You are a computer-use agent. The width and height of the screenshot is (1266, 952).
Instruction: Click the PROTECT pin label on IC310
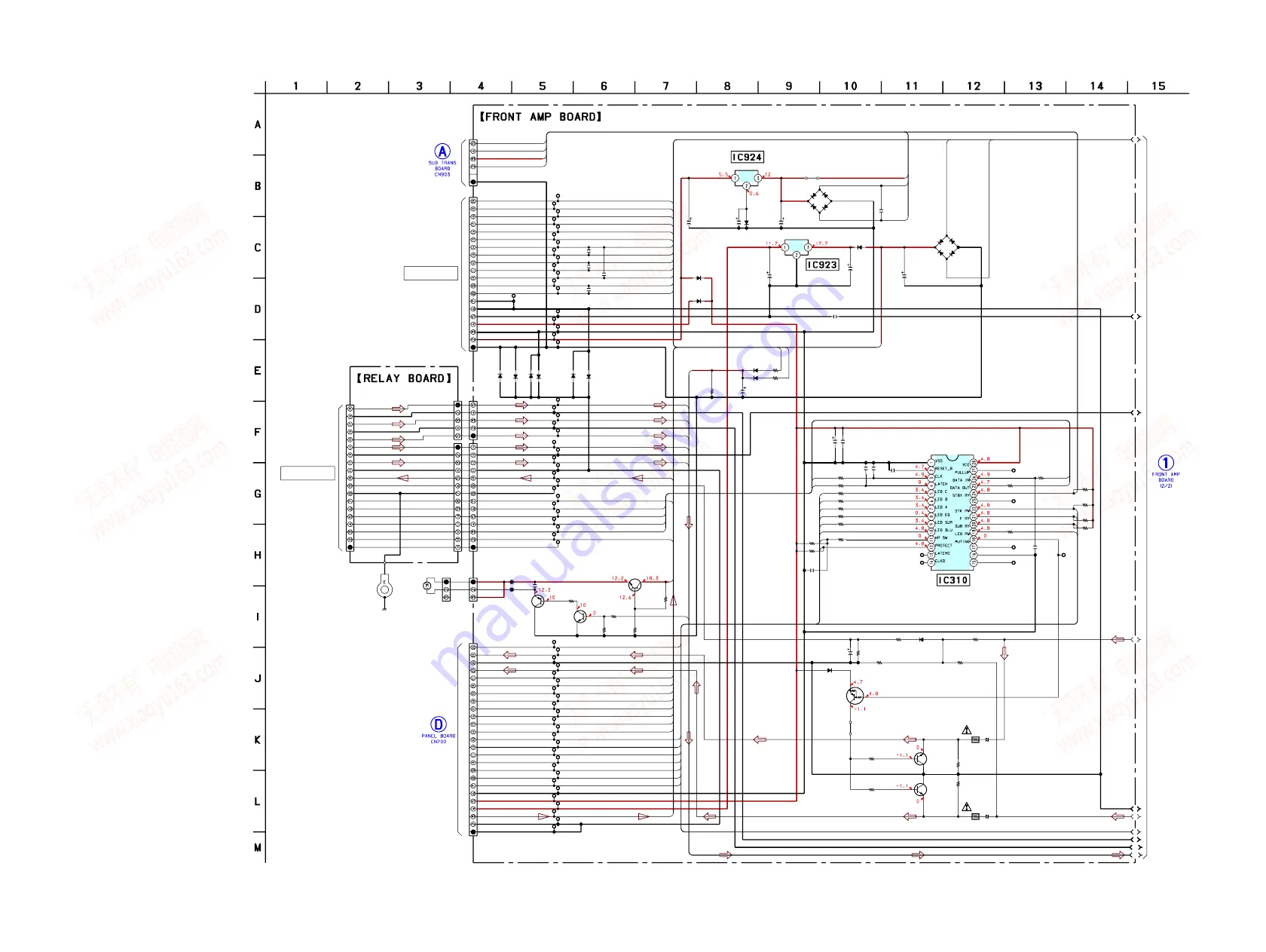(943, 546)
